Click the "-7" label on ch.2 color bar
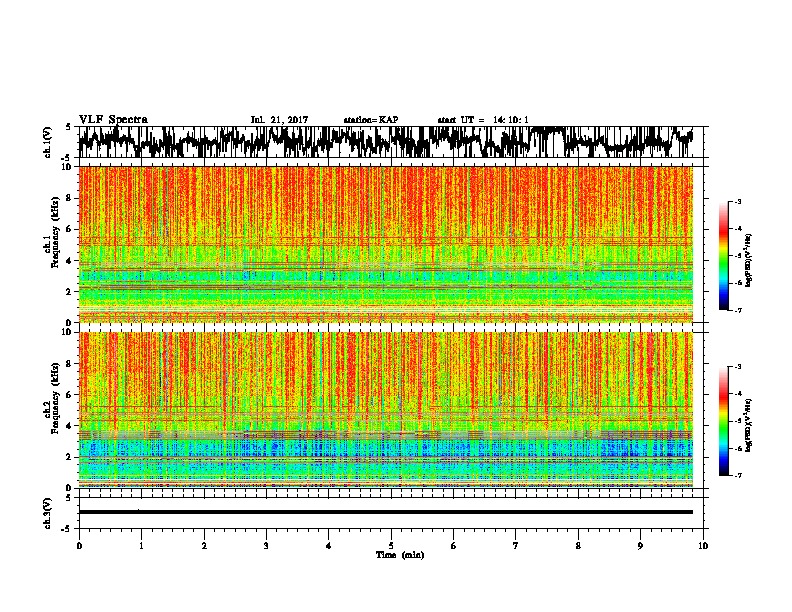Screen dimensions: 792x612 point(738,475)
